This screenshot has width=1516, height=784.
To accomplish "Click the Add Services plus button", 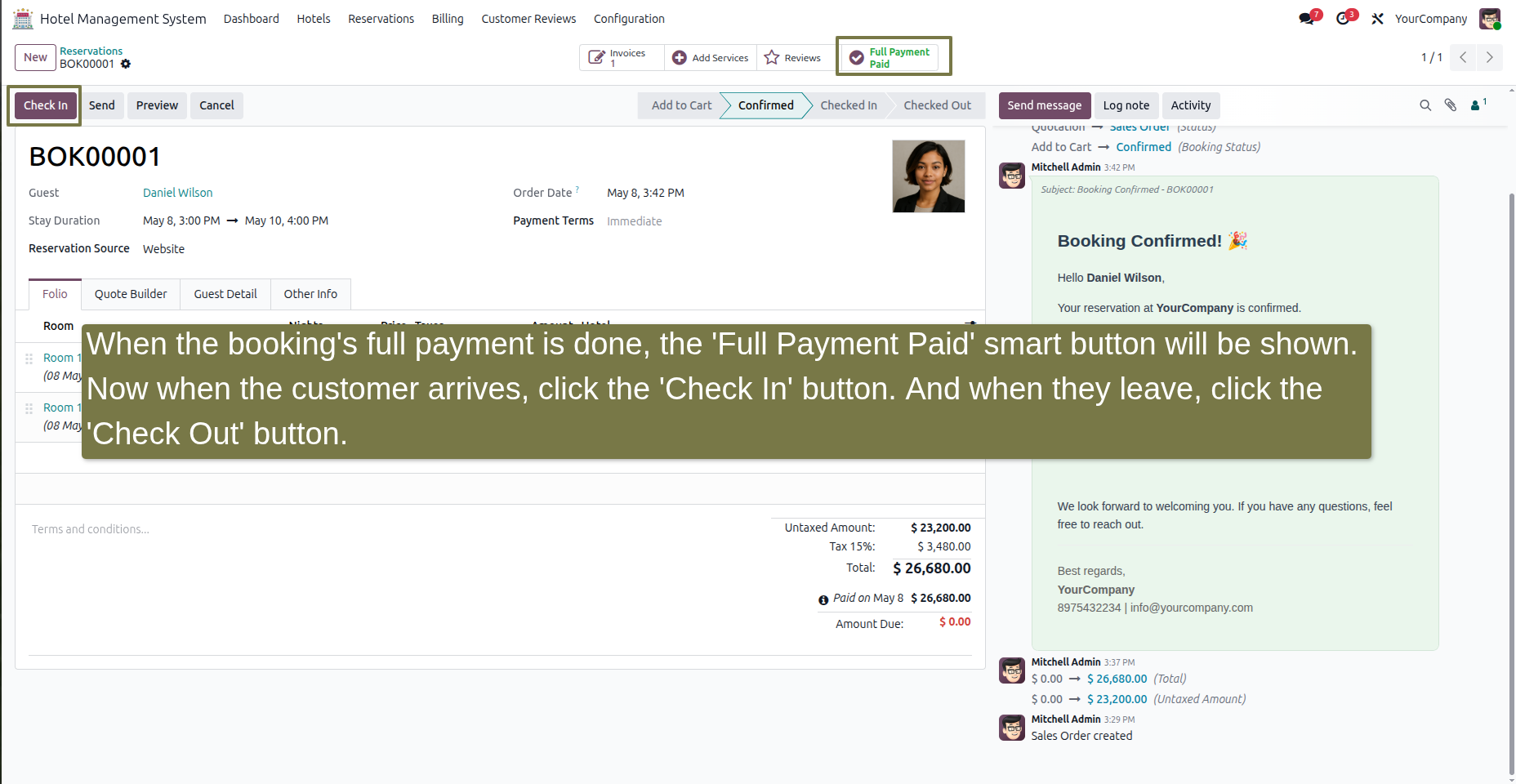I will tap(711, 57).
